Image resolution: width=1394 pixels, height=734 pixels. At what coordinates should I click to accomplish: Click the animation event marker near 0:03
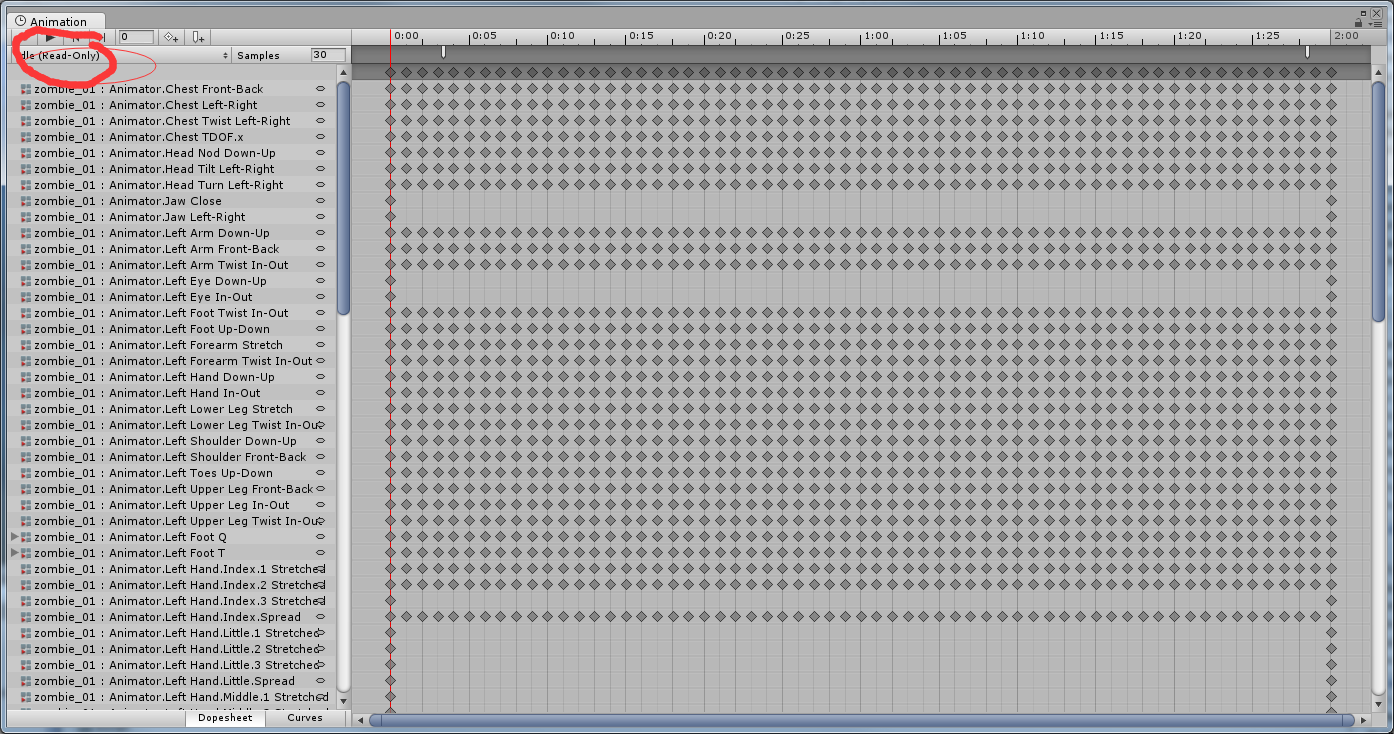coord(444,52)
